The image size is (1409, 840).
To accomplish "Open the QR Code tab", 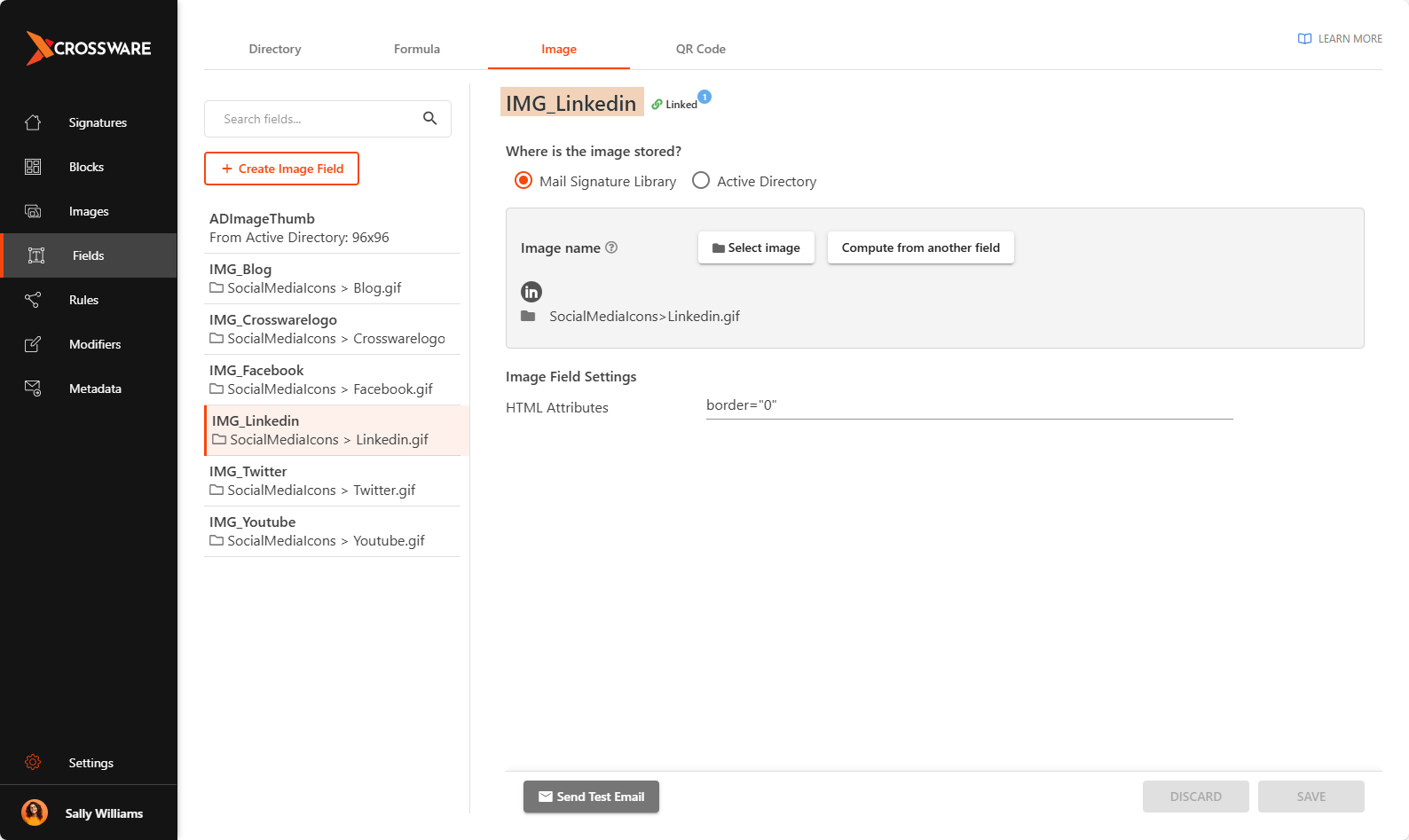I will click(700, 49).
